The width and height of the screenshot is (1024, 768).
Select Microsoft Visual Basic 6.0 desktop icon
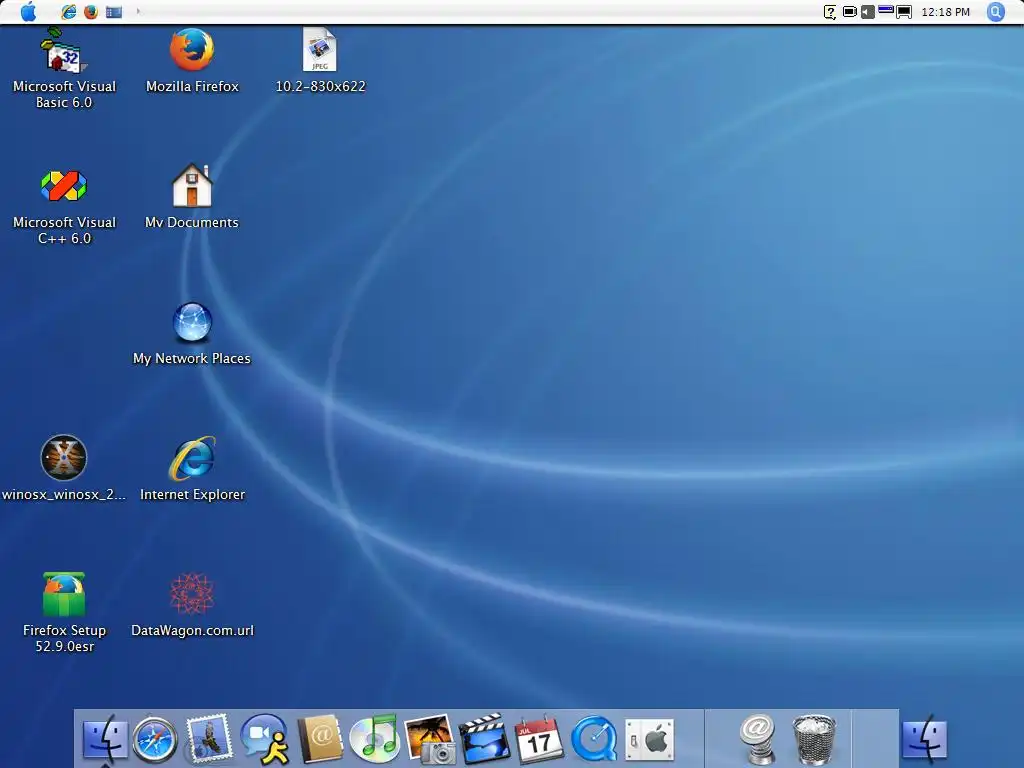coord(64,69)
